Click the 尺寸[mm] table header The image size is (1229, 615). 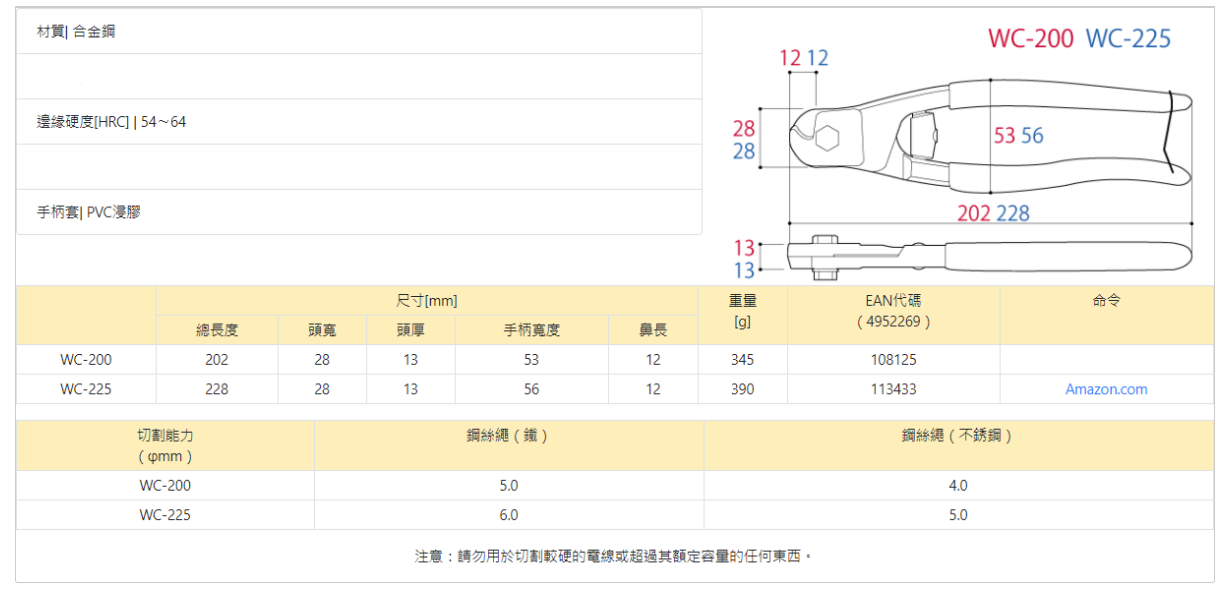coord(426,301)
